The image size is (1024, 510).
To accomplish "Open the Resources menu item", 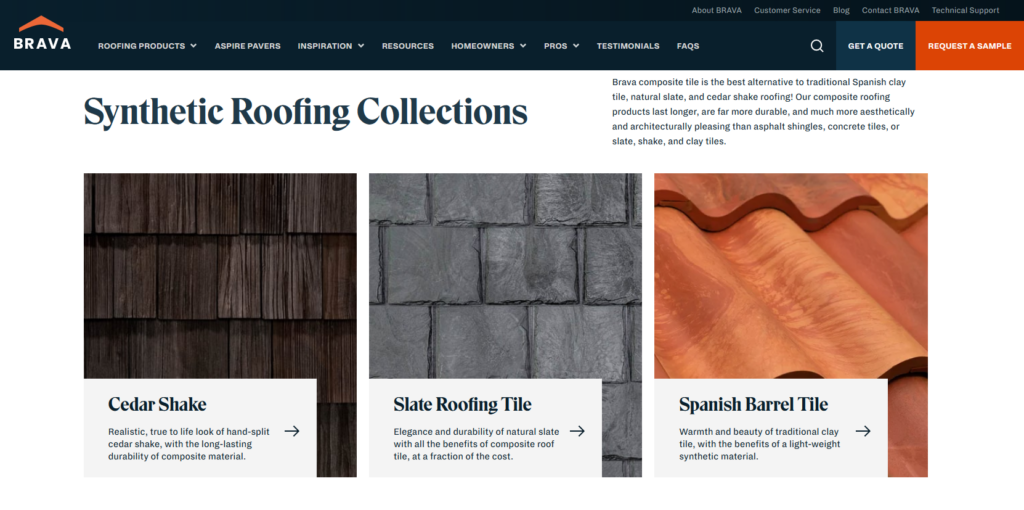I will coord(408,46).
